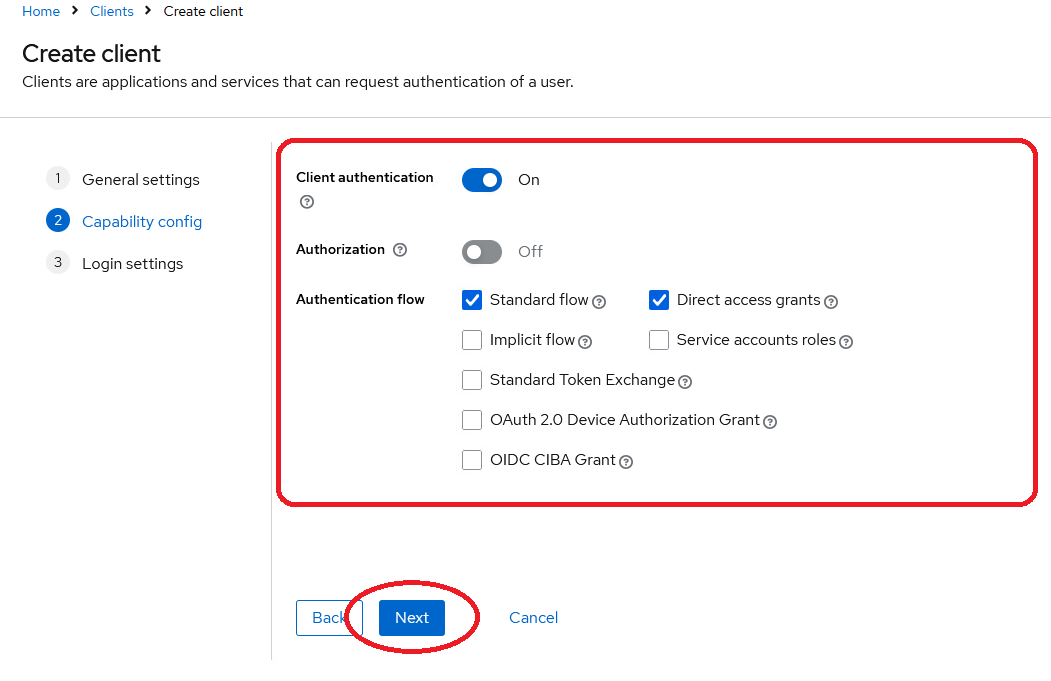Uncheck the Standard flow option
The height and width of the screenshot is (681, 1051).
(471, 300)
